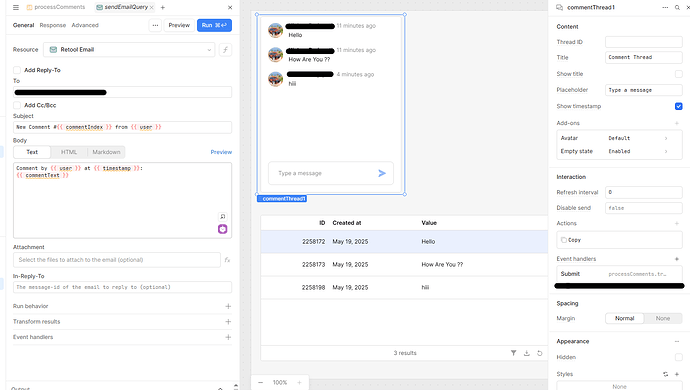This screenshot has height=390, width=690.
Task: Zoom in canvas with plus icon
Action: coord(299,383)
